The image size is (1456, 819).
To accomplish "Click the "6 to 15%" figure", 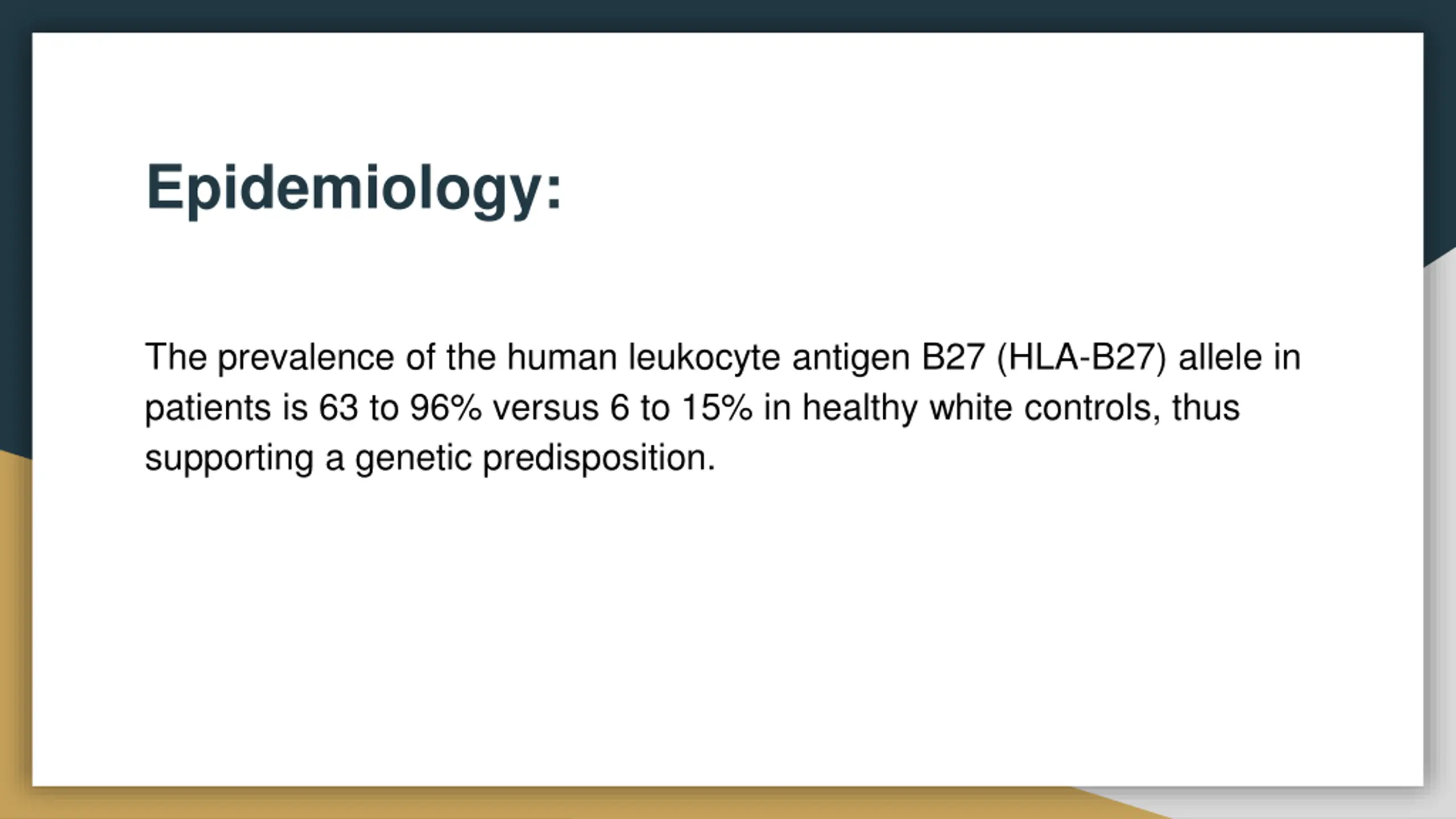I will click(681, 408).
